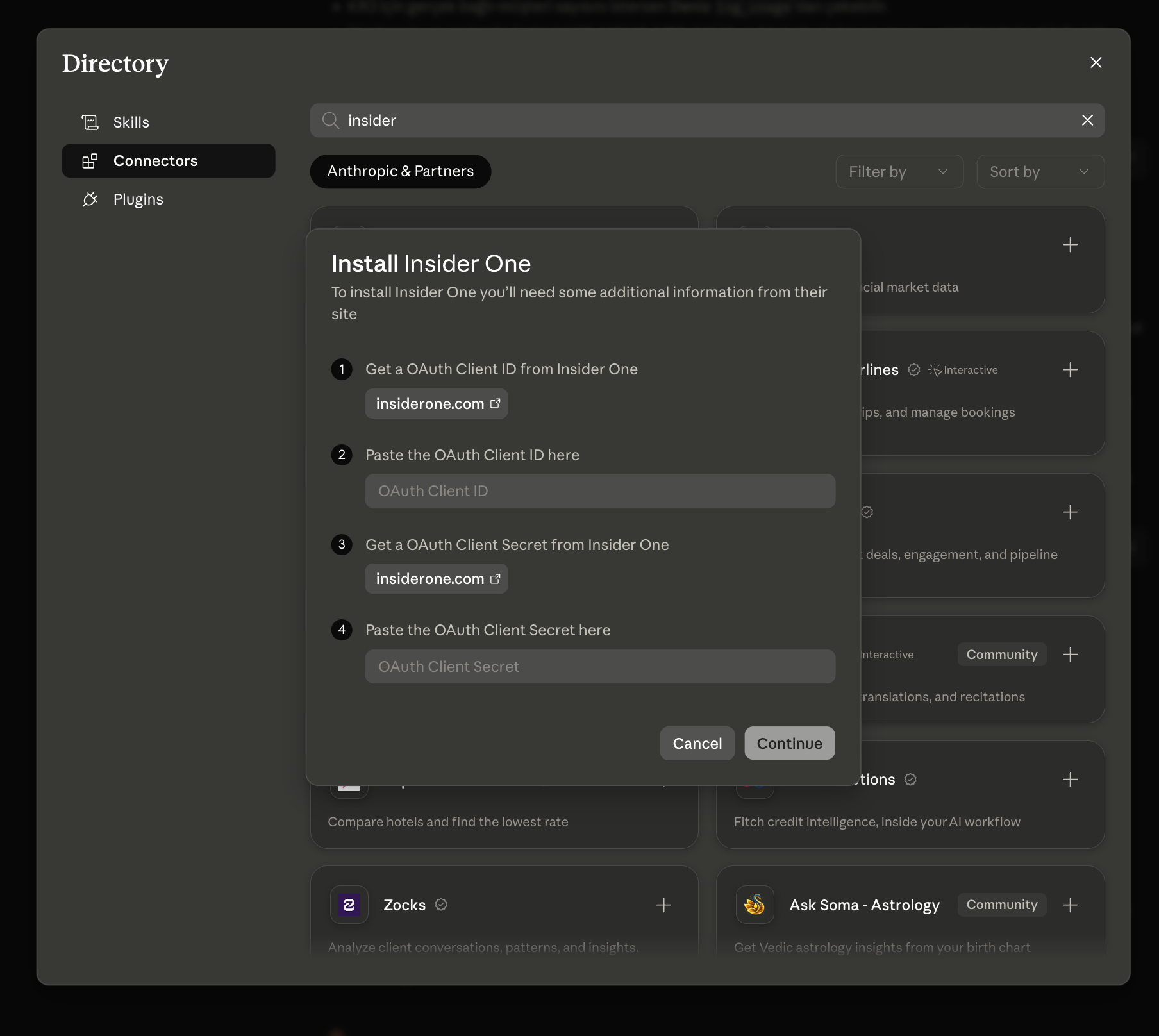Screen dimensions: 1159x1036
Task: Open the Sort by dropdown
Action: 1040,172
